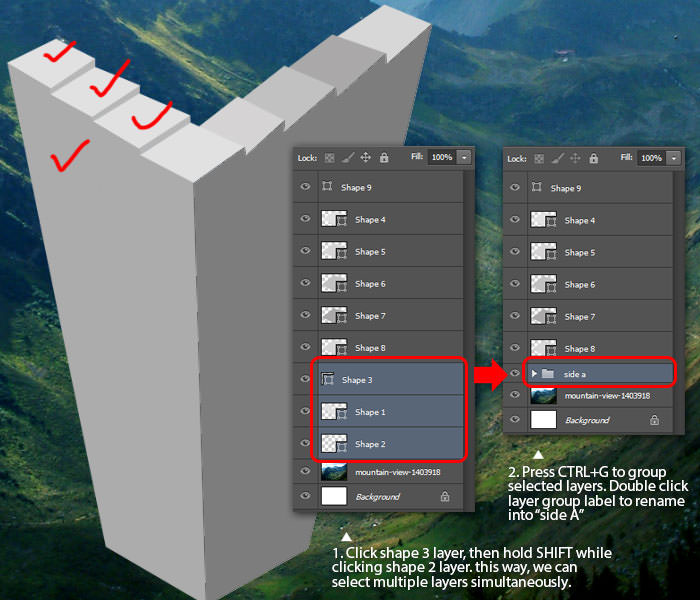The image size is (700, 600).
Task: Select Shape 2 thumbnail in left panel
Action: (x=334, y=444)
